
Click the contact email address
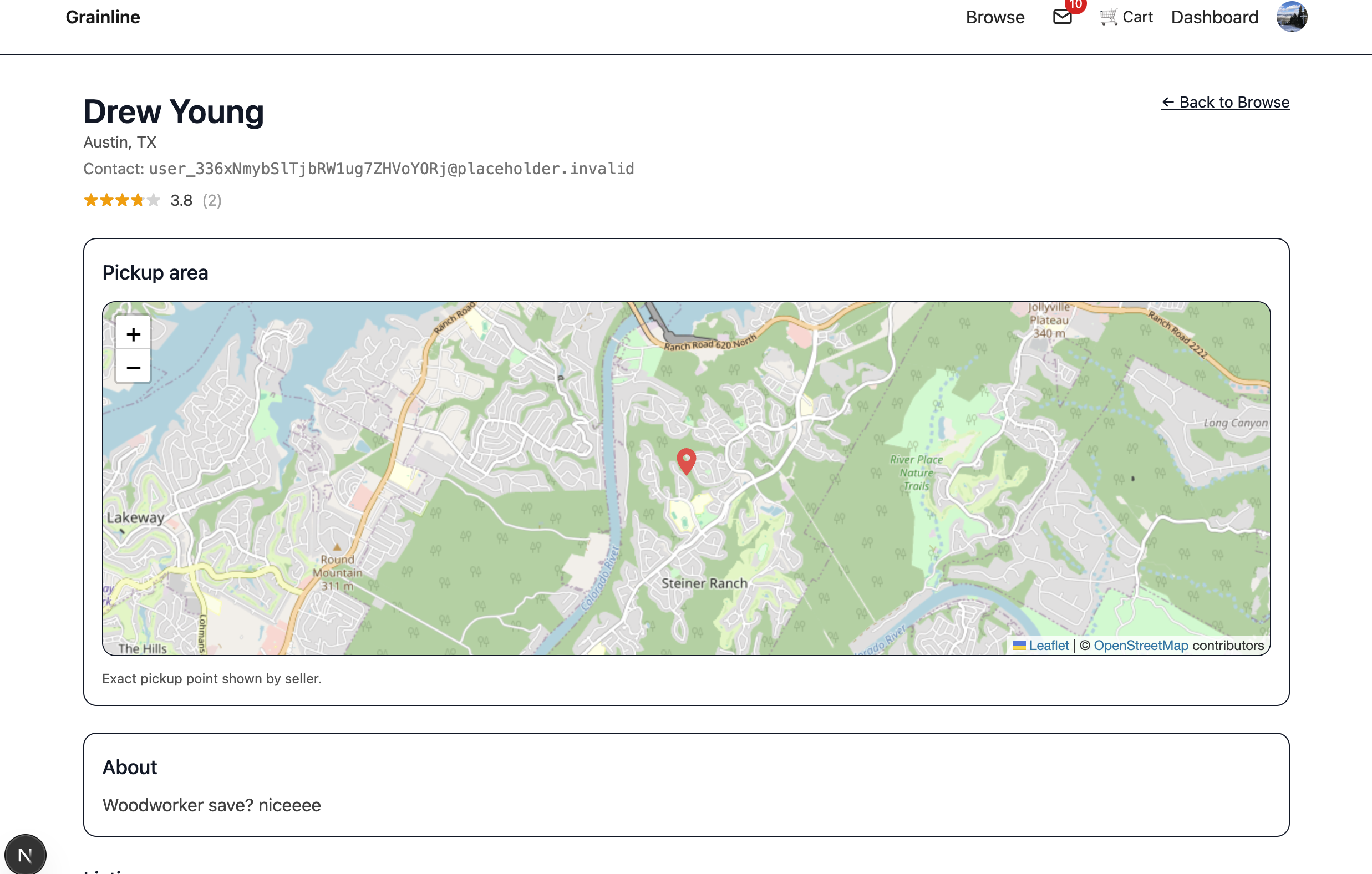click(391, 169)
